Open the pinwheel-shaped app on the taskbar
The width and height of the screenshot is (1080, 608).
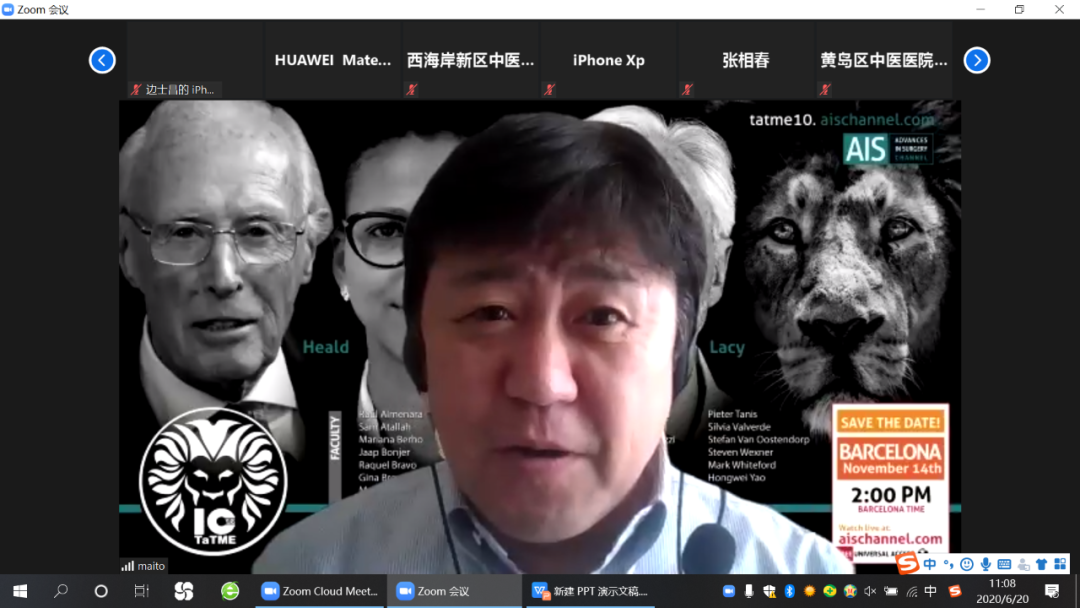click(183, 591)
